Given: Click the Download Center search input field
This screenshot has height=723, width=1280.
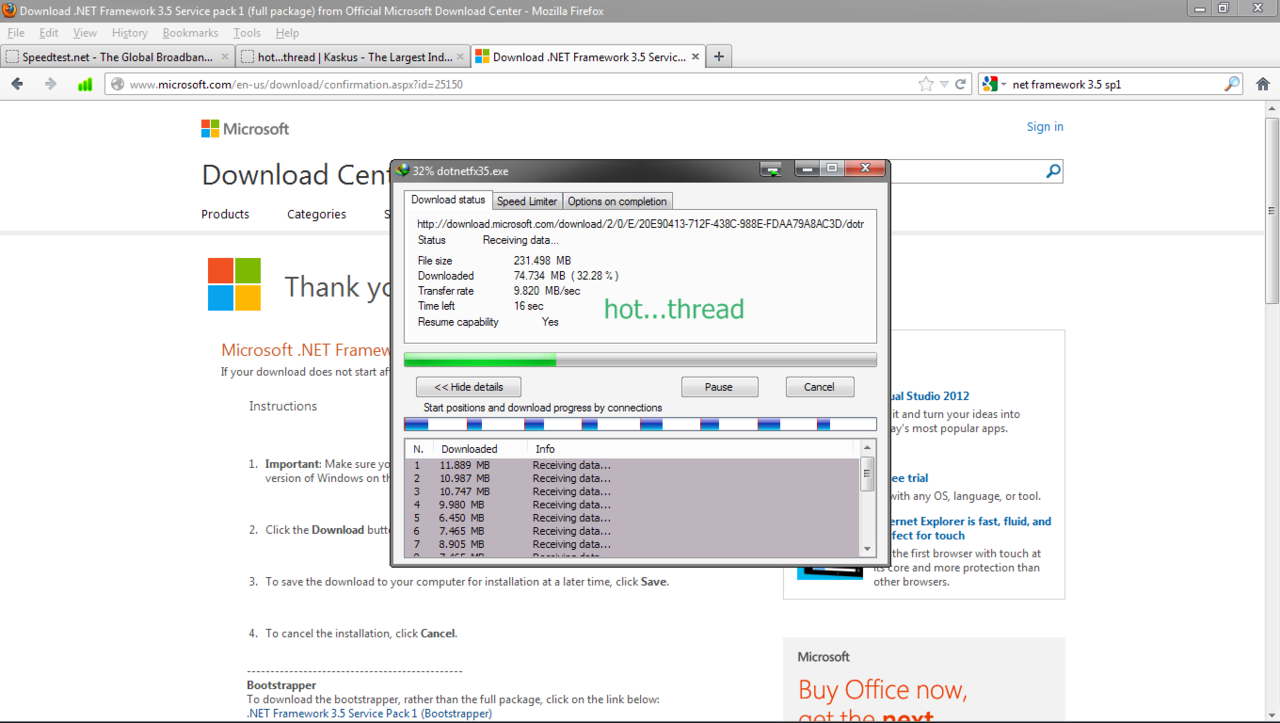Looking at the screenshot, I should [965, 172].
